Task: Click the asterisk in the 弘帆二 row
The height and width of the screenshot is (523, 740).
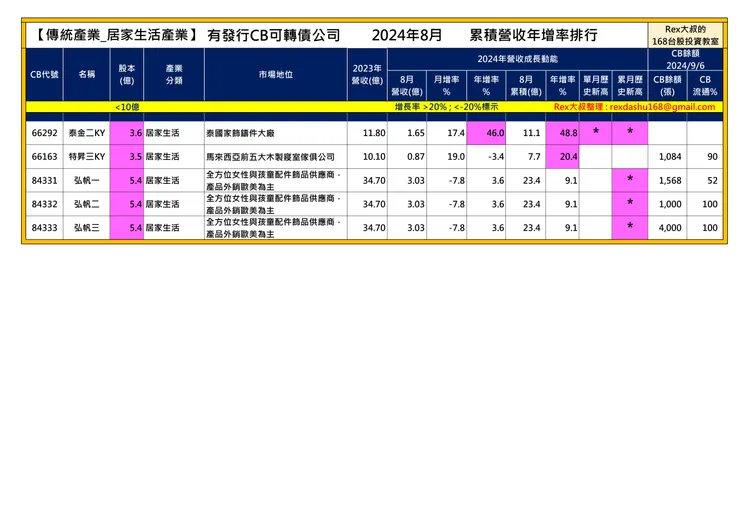Action: click(630, 203)
